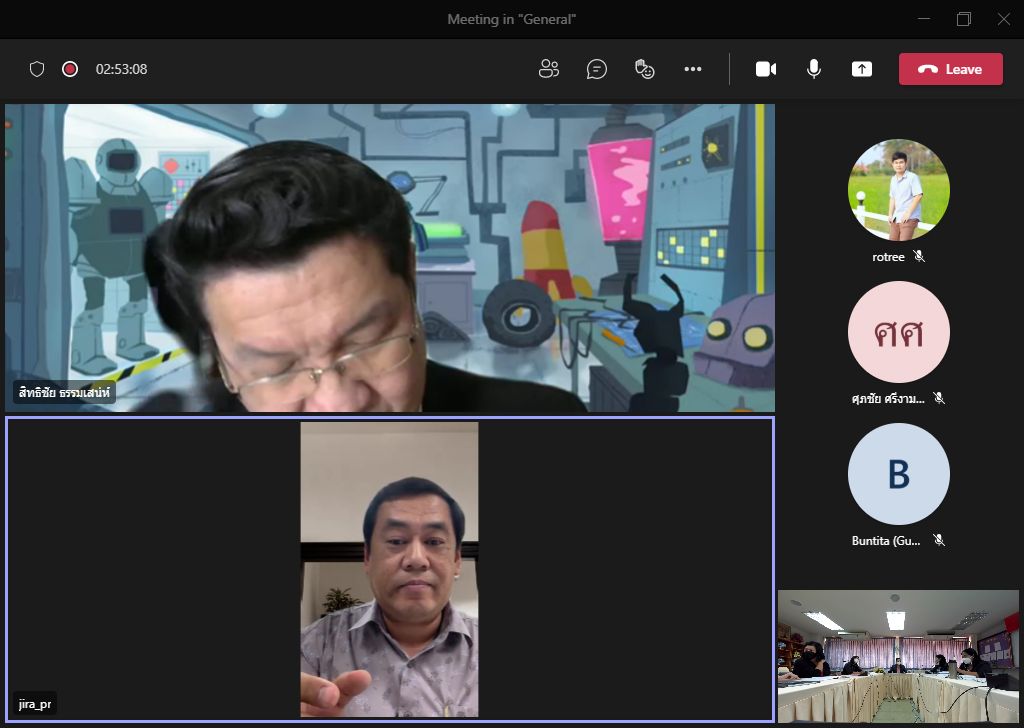Image resolution: width=1024 pixels, height=728 pixels.
Task: Open raise hand reactions menu
Action: tap(645, 69)
